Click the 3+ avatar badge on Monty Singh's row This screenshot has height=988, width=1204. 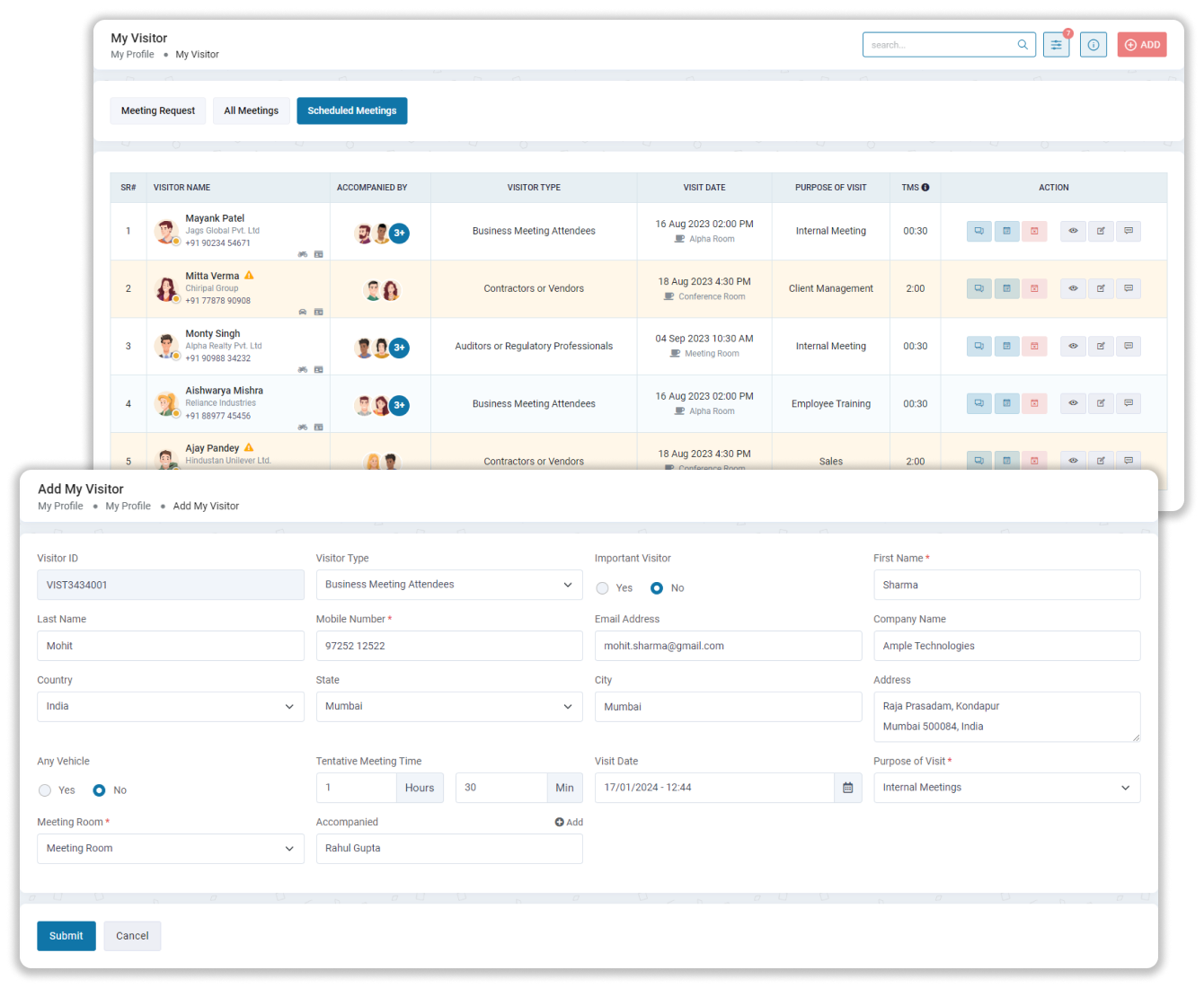pyautogui.click(x=399, y=348)
